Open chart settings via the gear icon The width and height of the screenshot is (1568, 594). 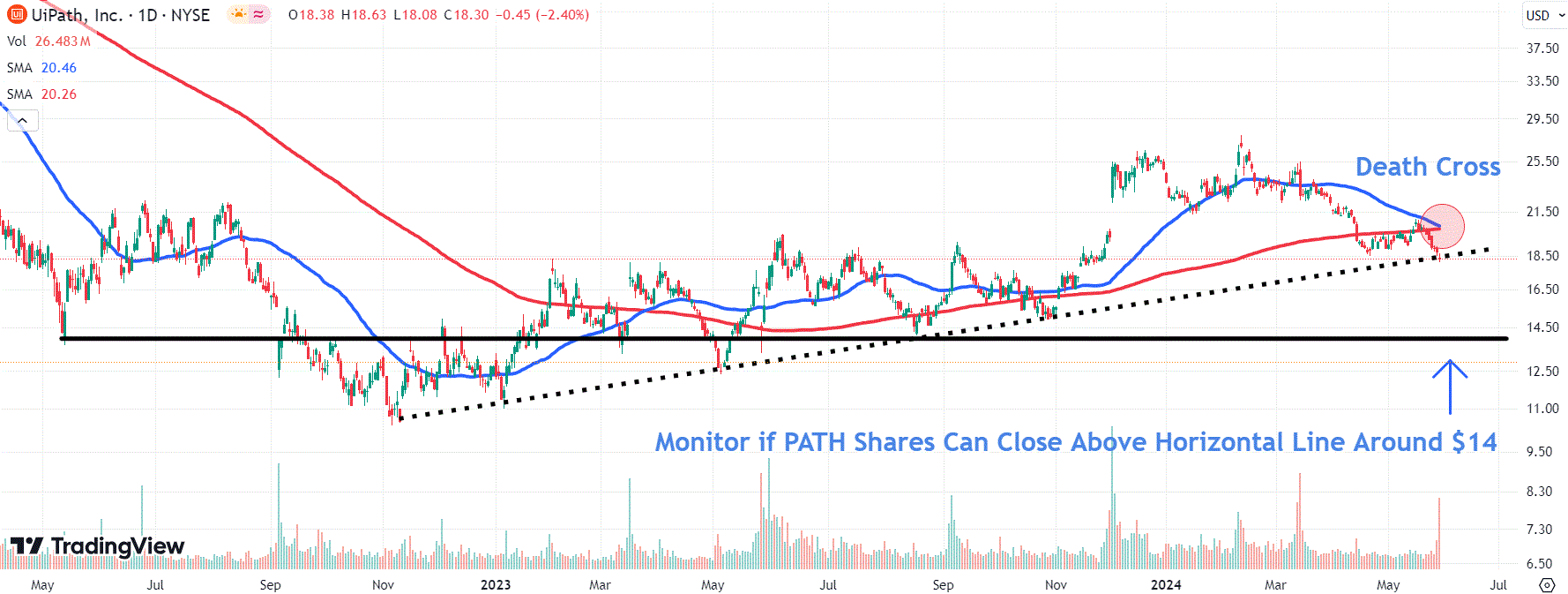point(1547,584)
